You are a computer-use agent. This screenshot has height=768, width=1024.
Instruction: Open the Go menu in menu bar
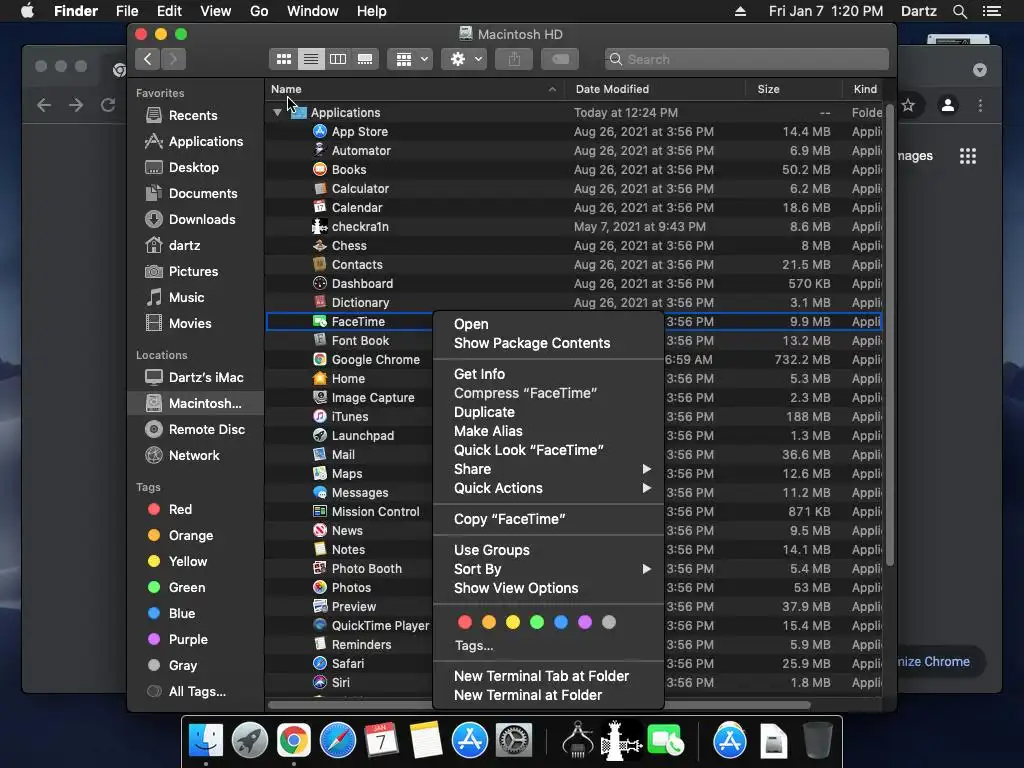(x=259, y=11)
